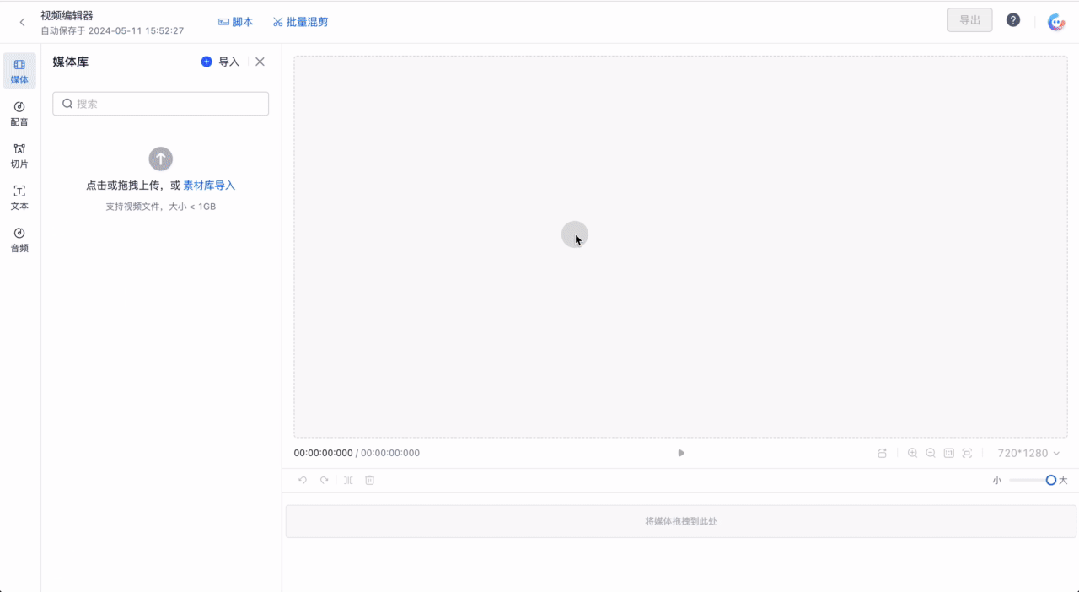
Task: Click the 支持视频文件 size hint text
Action: 160,207
